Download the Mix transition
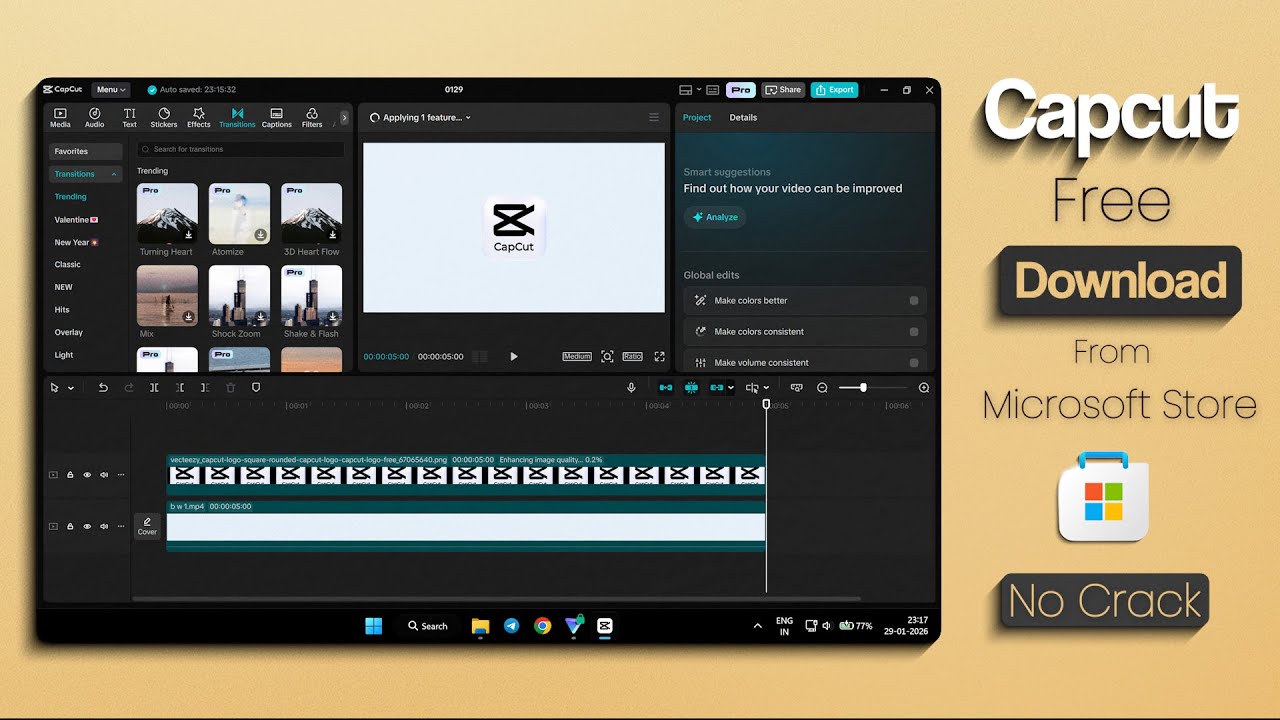The image size is (1280, 720). click(x=188, y=317)
